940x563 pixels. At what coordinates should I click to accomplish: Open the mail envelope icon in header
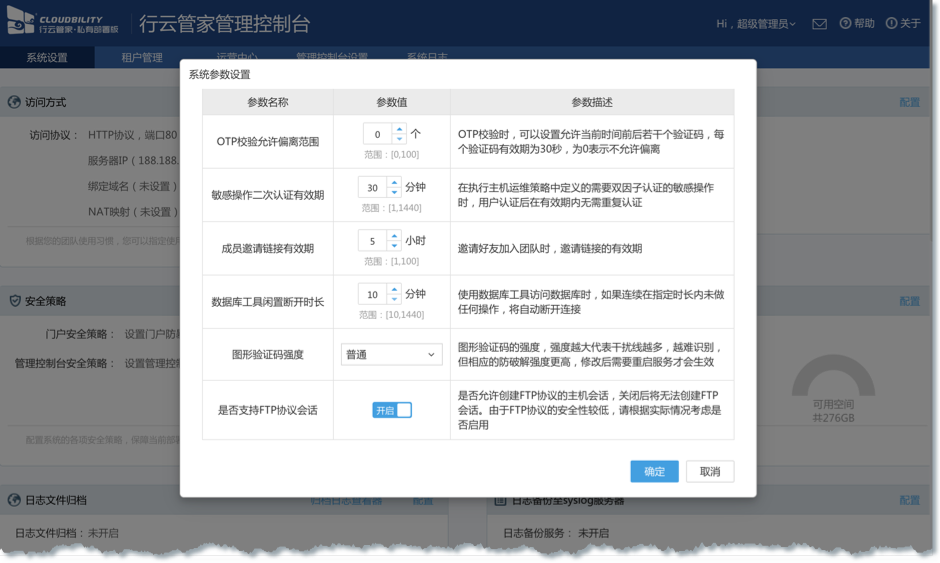[819, 24]
